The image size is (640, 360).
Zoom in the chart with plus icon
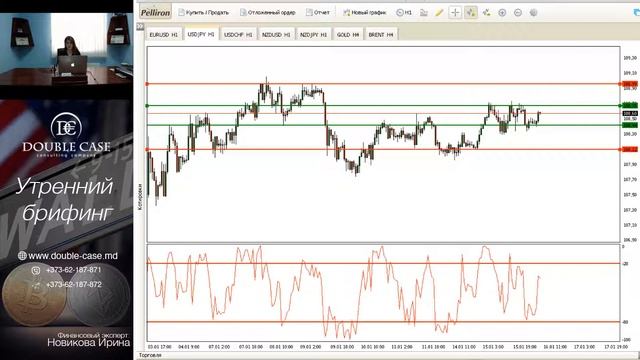pos(502,13)
